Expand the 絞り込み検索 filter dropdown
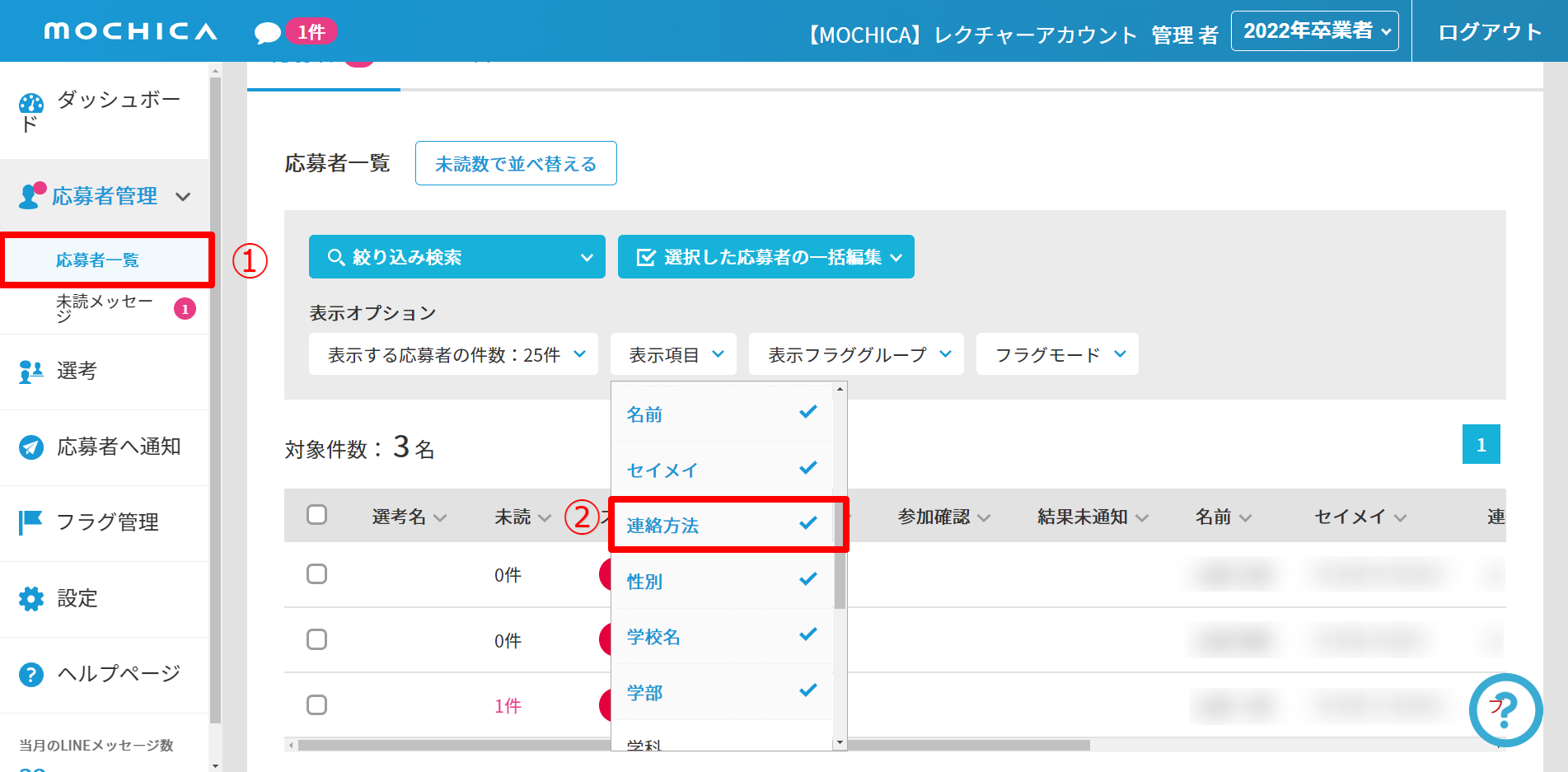 (x=456, y=257)
